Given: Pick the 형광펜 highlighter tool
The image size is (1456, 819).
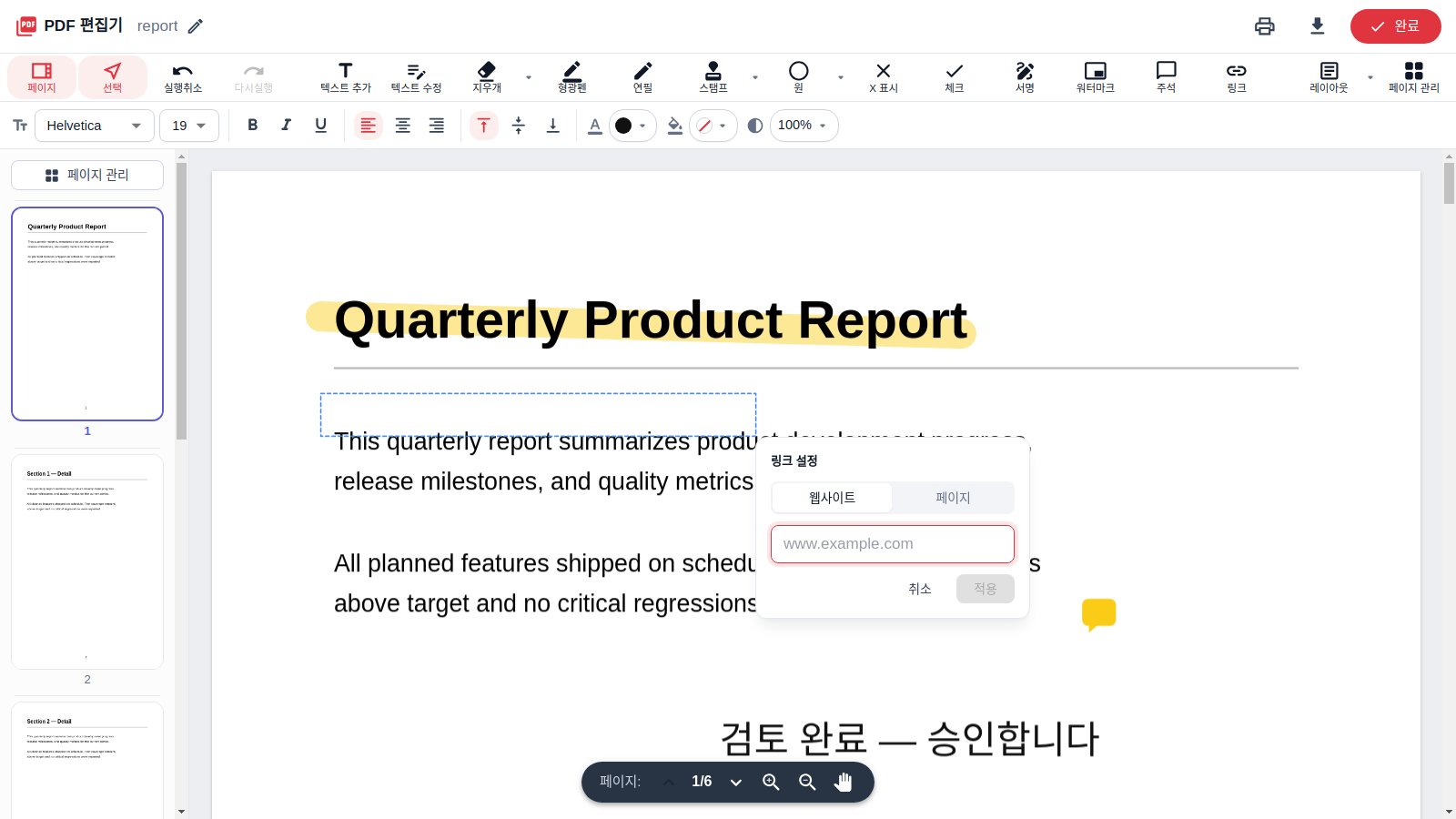Looking at the screenshot, I should pyautogui.click(x=572, y=76).
